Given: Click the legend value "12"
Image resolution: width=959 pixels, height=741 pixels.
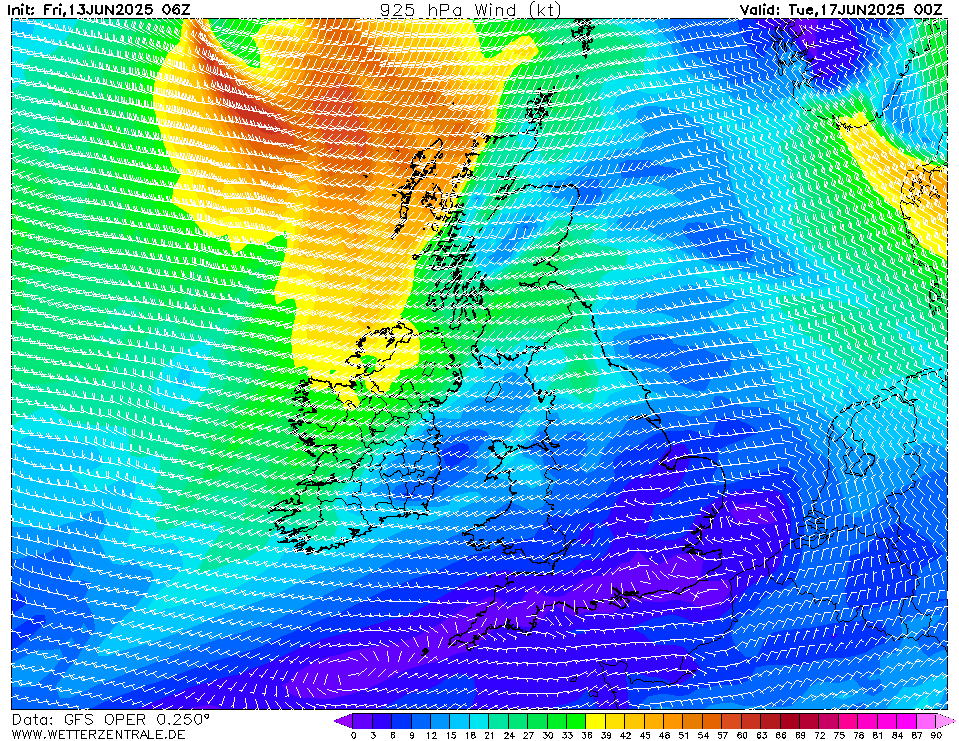Looking at the screenshot, I should pyautogui.click(x=431, y=735).
